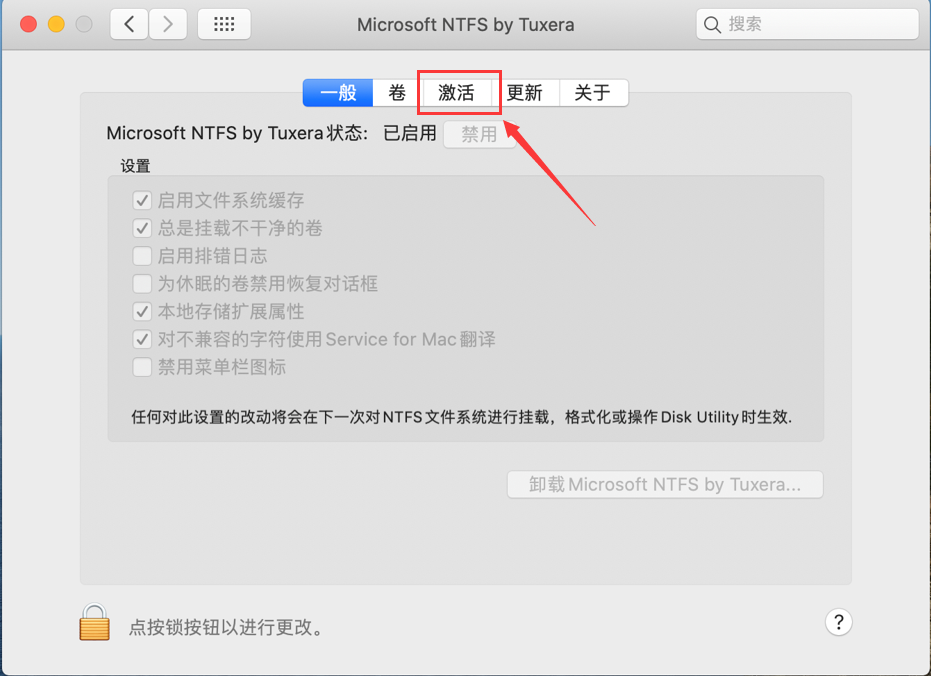Click into the 搜索 search field
The width and height of the screenshot is (931, 676).
pyautogui.click(x=815, y=25)
